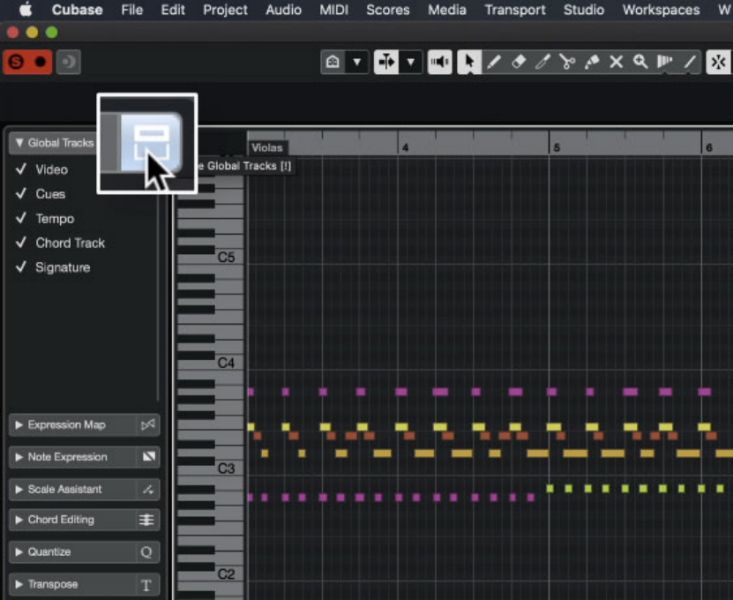Select the Draw pencil tool
This screenshot has height=600, width=733.
[494, 62]
